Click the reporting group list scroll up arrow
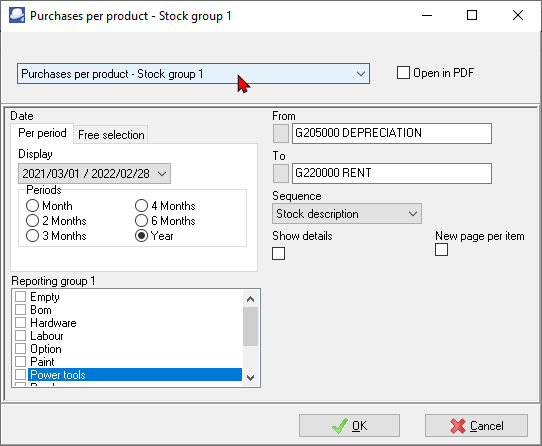The height and width of the screenshot is (446, 542). click(x=251, y=299)
